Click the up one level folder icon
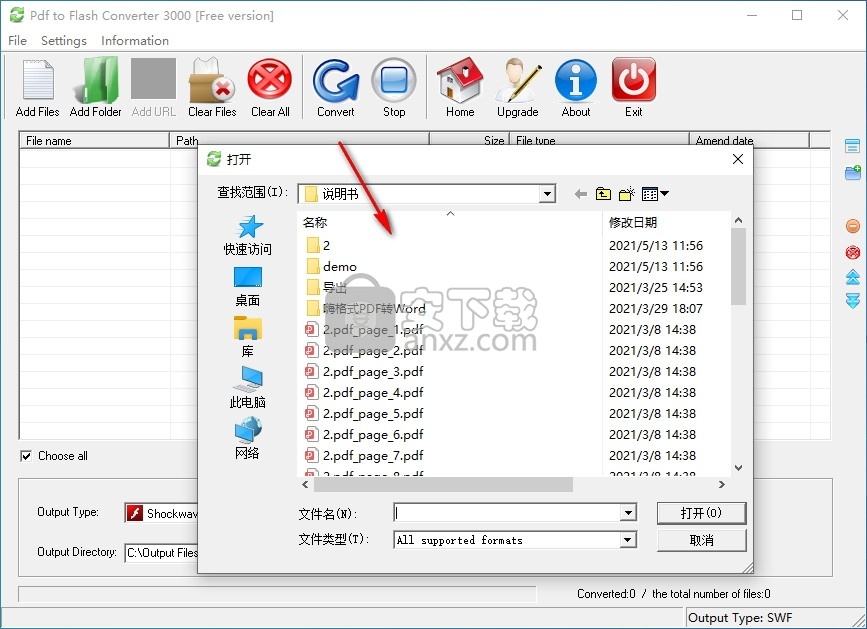The image size is (867, 629). coord(603,194)
